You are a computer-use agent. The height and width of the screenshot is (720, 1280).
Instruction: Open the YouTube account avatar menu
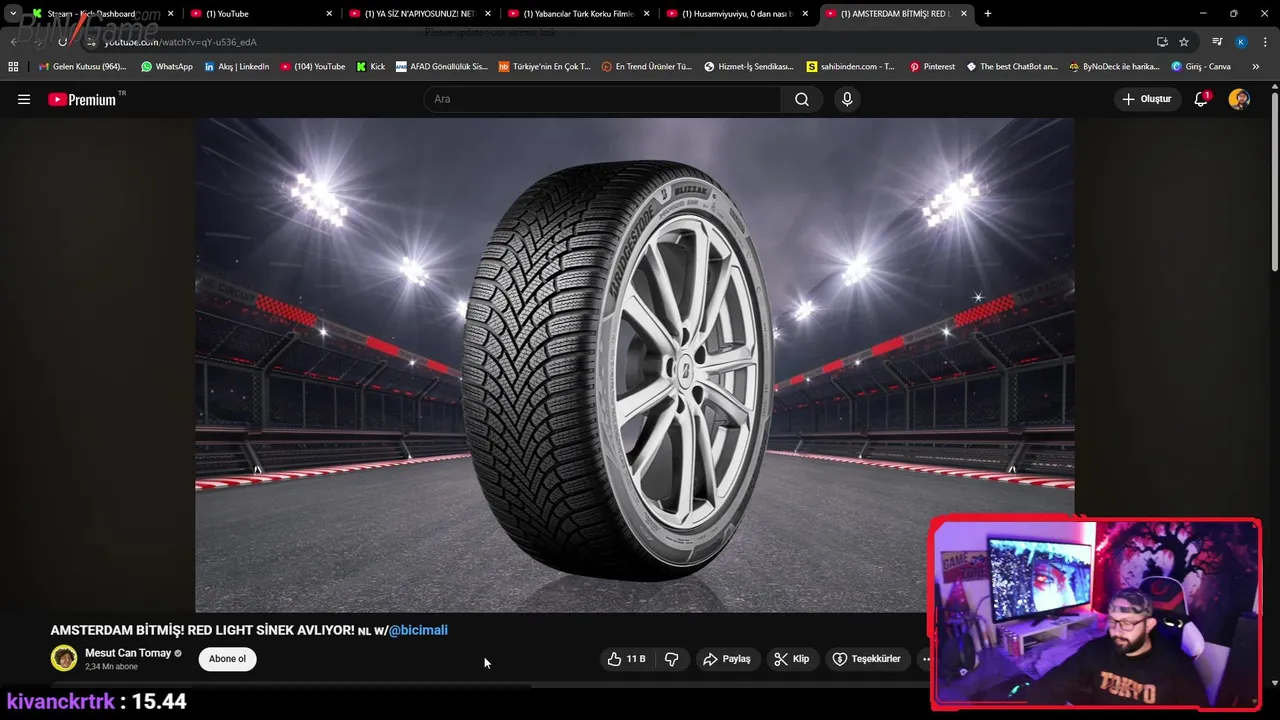pyautogui.click(x=1239, y=99)
